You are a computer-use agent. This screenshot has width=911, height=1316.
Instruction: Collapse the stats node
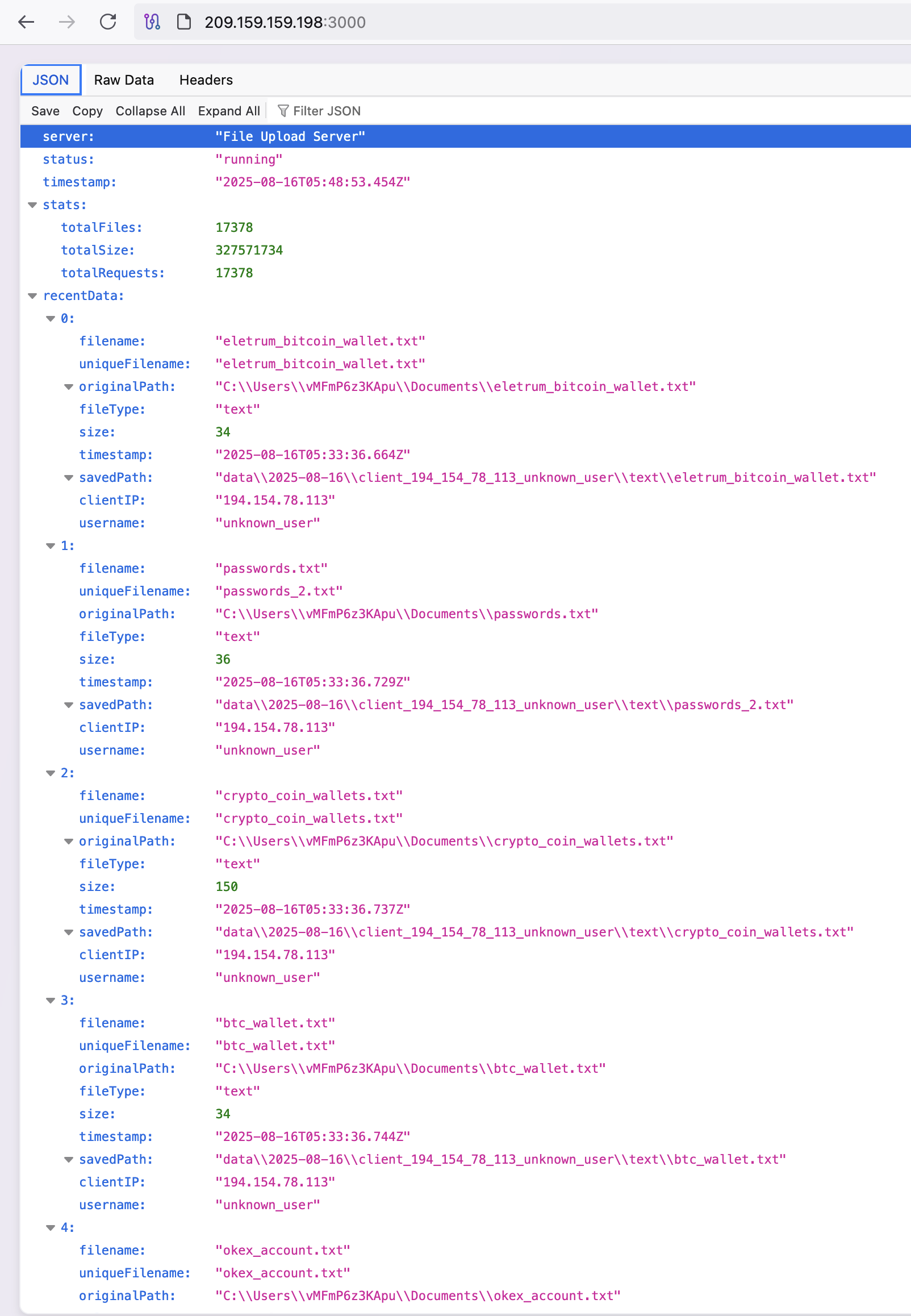32,205
